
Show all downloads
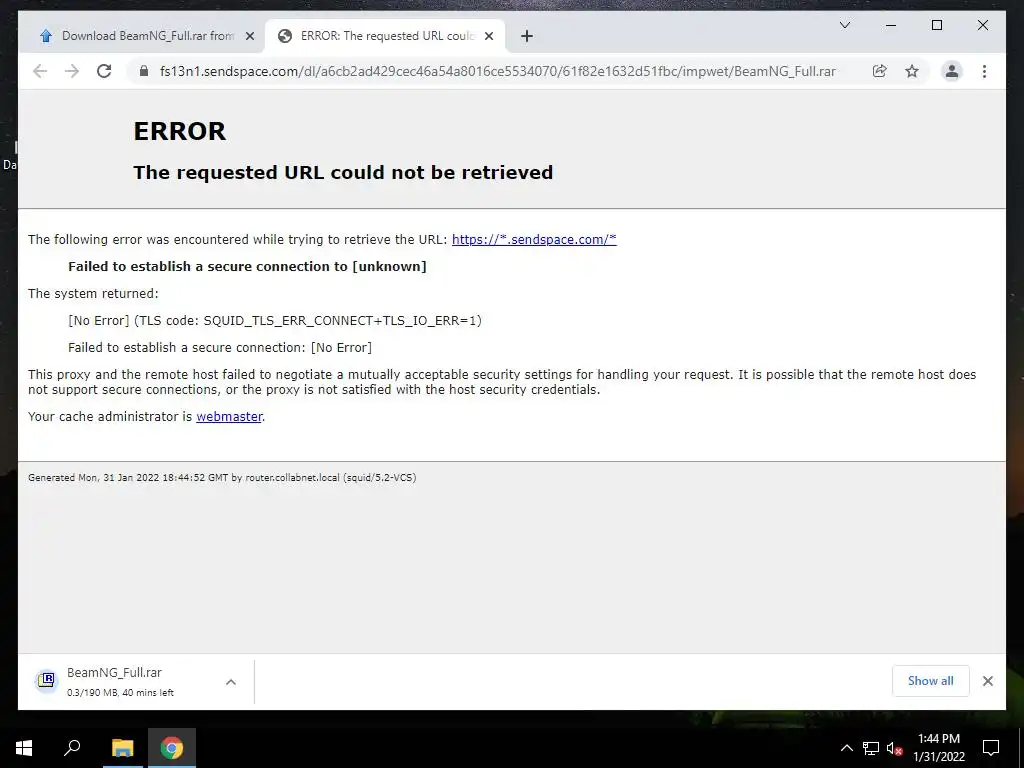(x=930, y=681)
